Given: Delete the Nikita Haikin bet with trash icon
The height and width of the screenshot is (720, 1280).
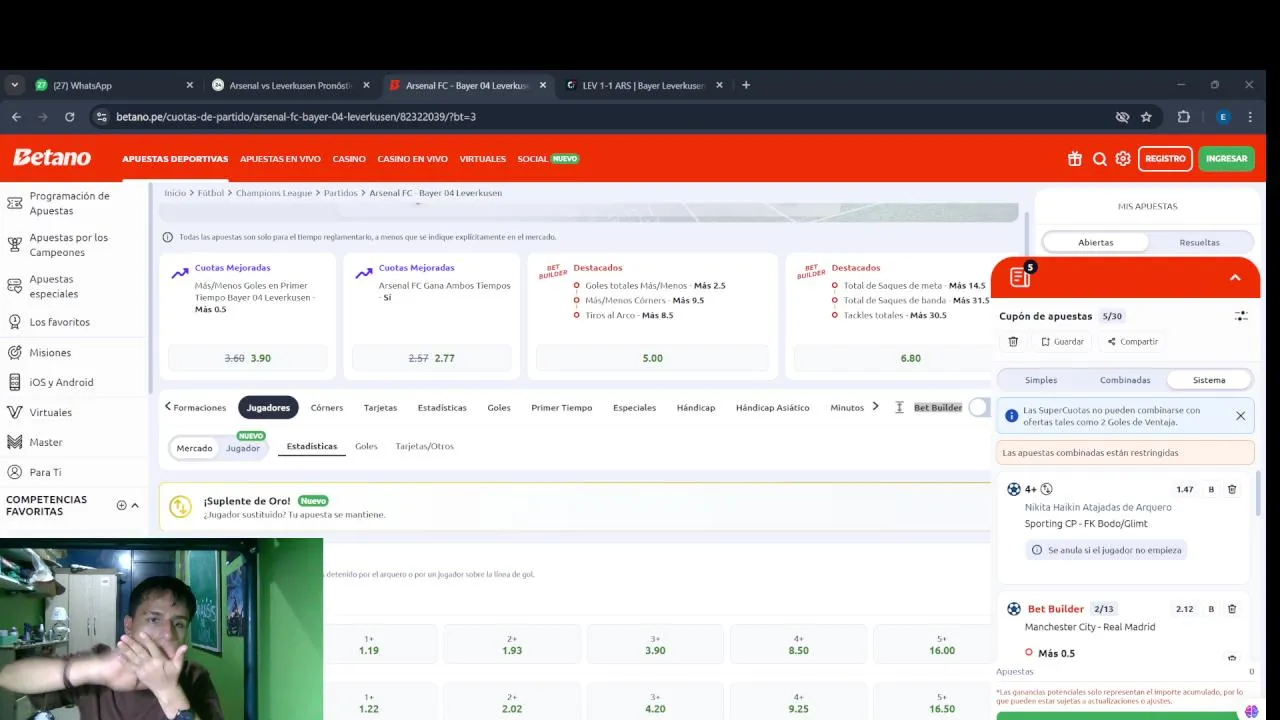Looking at the screenshot, I should pyautogui.click(x=1232, y=489).
